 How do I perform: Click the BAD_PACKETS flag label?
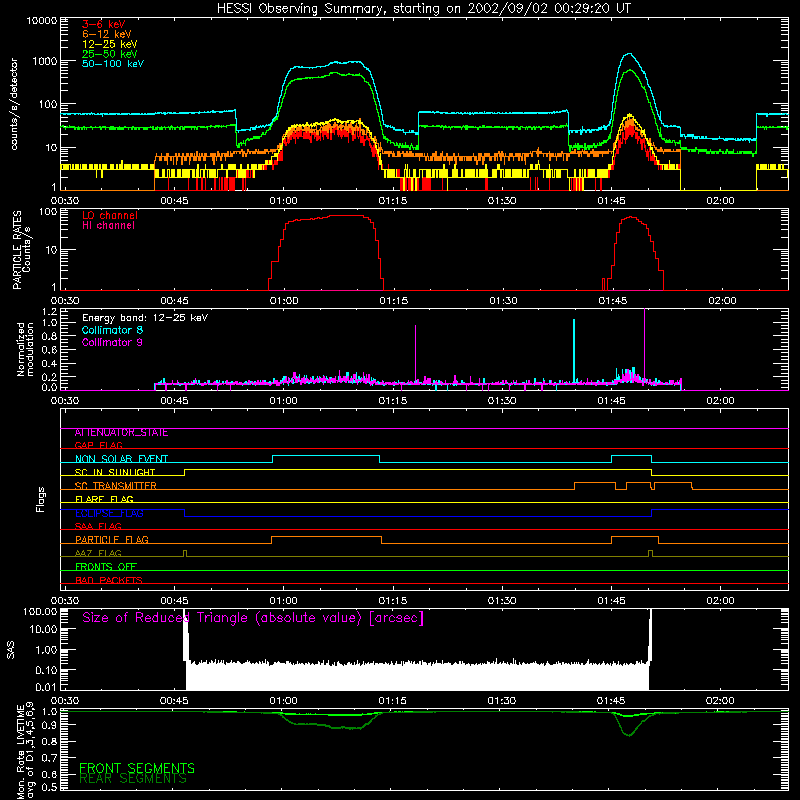[x=109, y=581]
